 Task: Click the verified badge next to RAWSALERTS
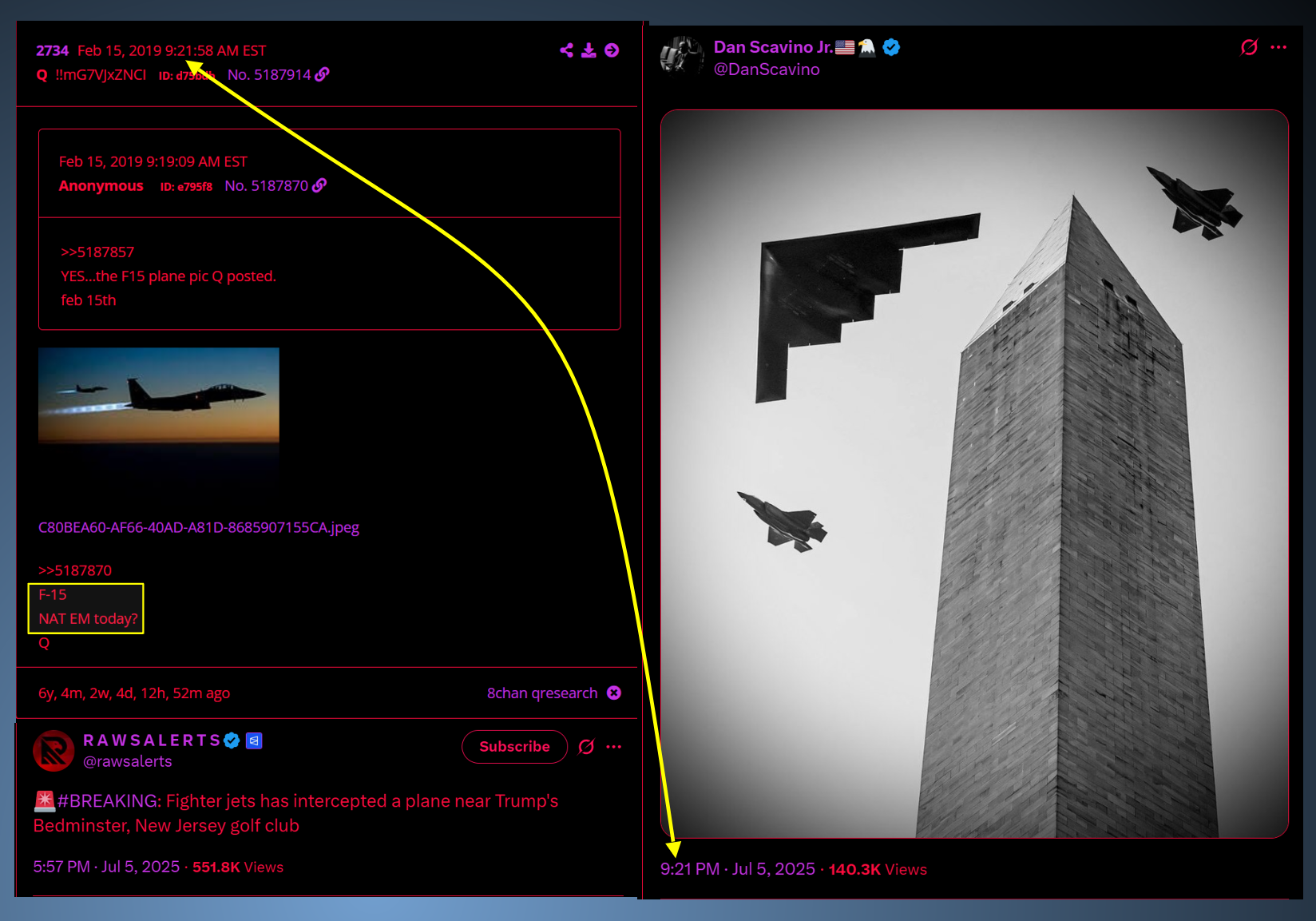click(x=232, y=740)
